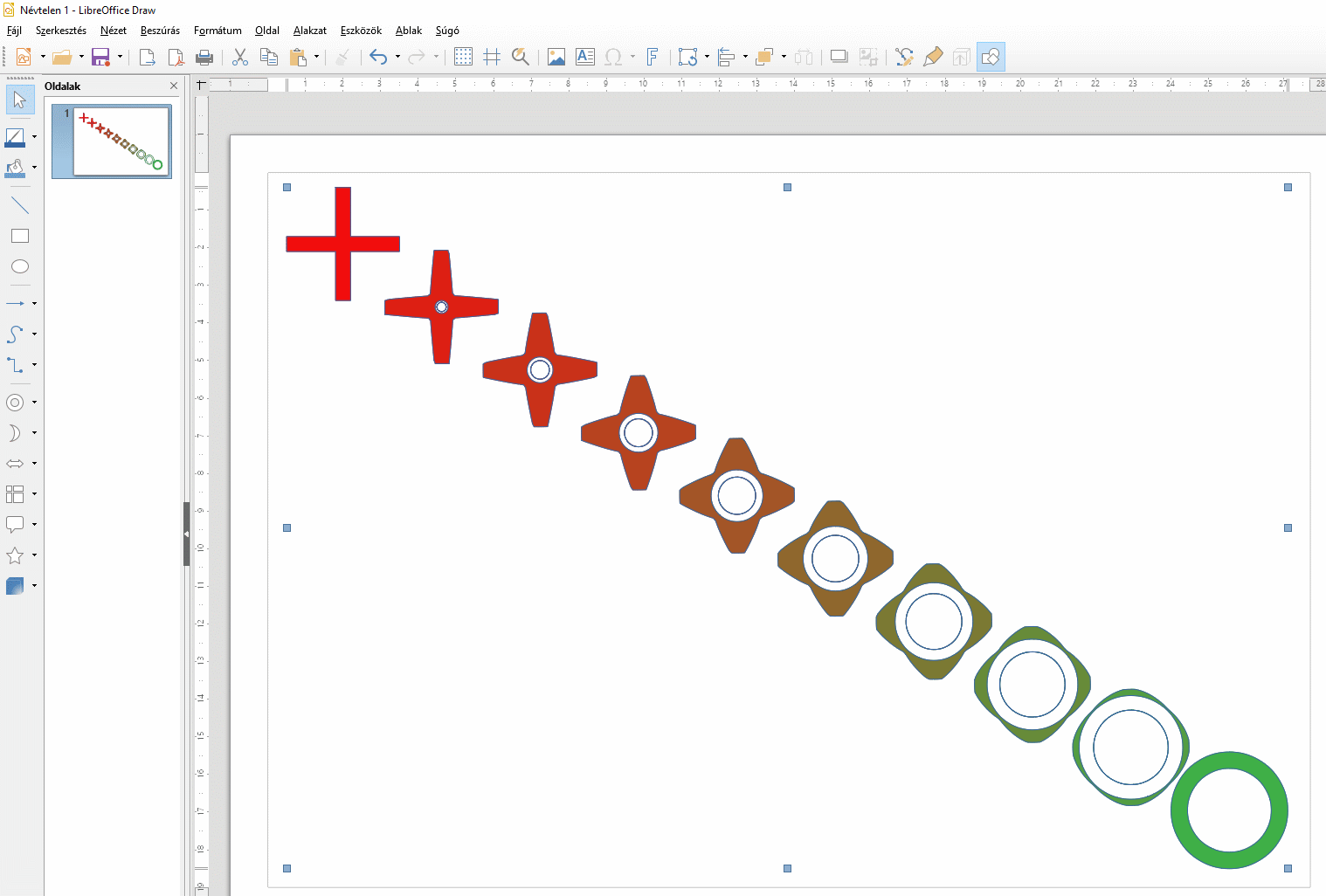Screen dimensions: 1326x896
Task: Toggle the helplines display button
Action: click(x=492, y=58)
